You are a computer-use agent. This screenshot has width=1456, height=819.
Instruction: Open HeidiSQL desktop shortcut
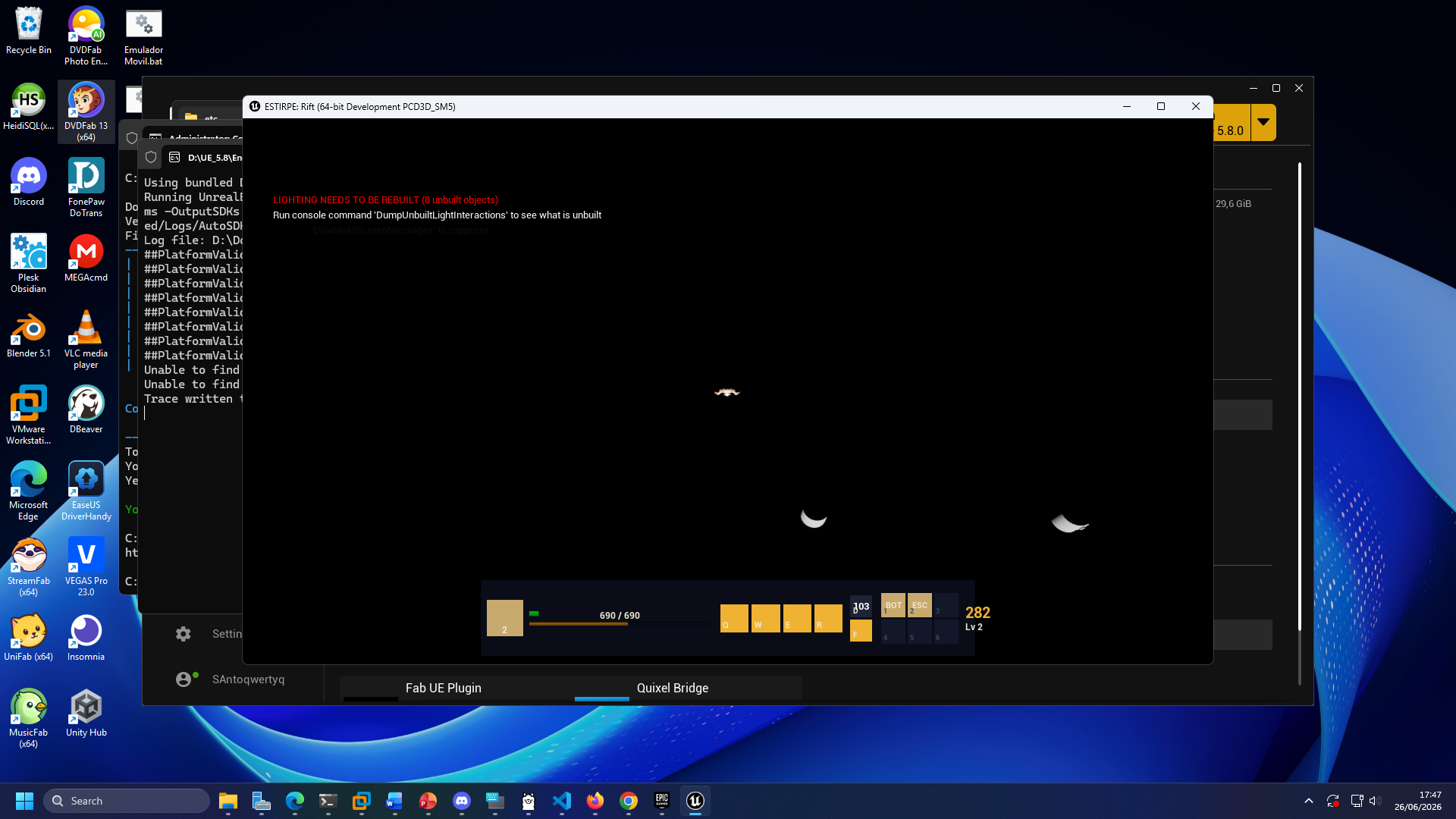pos(29,108)
